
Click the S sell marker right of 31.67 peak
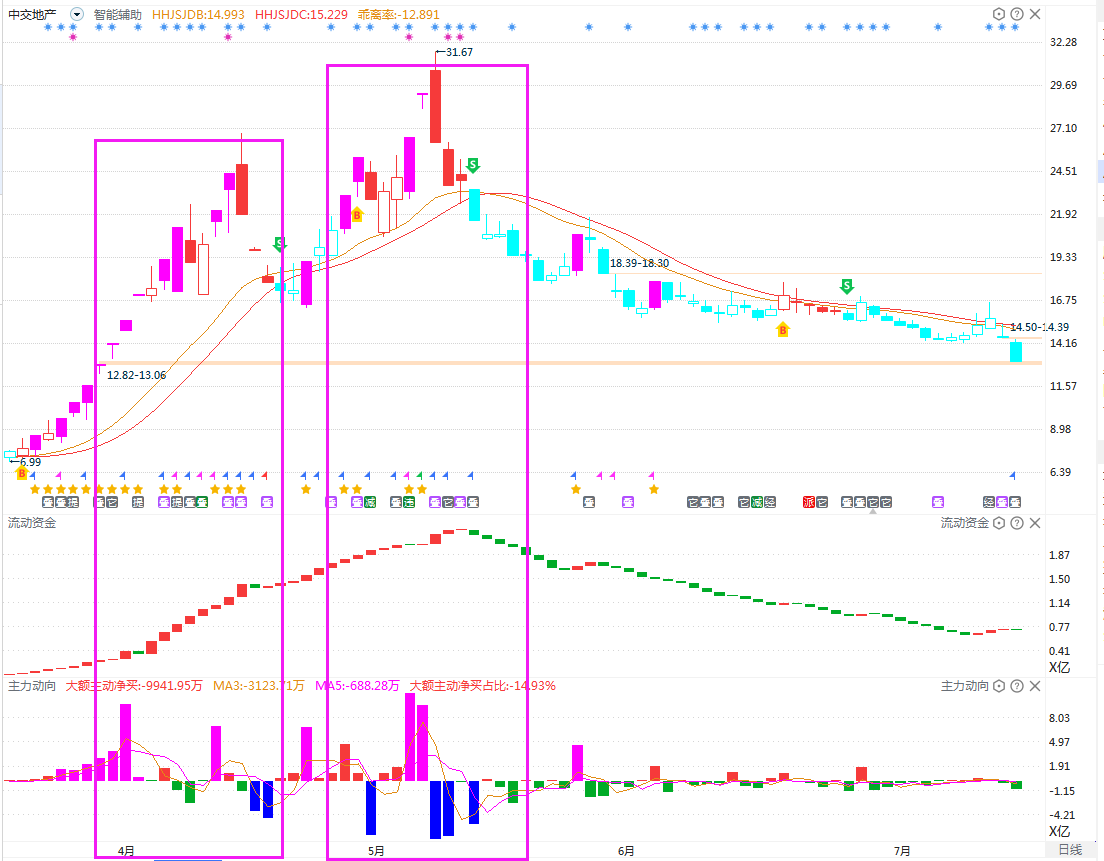coord(473,165)
